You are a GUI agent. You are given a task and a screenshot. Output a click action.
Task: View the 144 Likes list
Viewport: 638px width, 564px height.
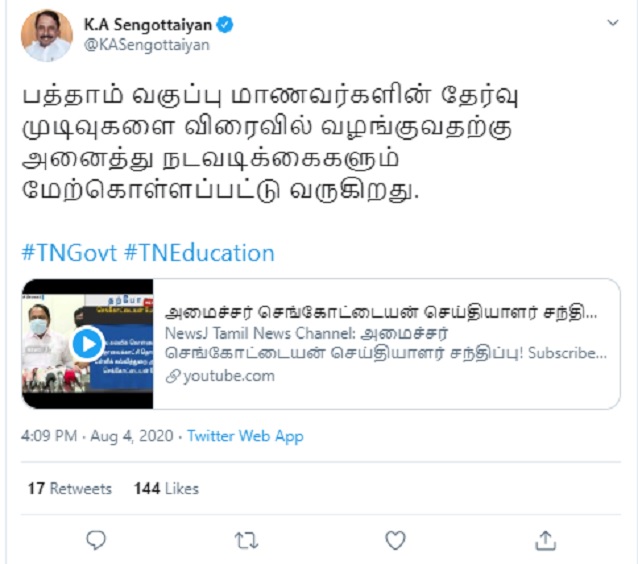click(166, 488)
